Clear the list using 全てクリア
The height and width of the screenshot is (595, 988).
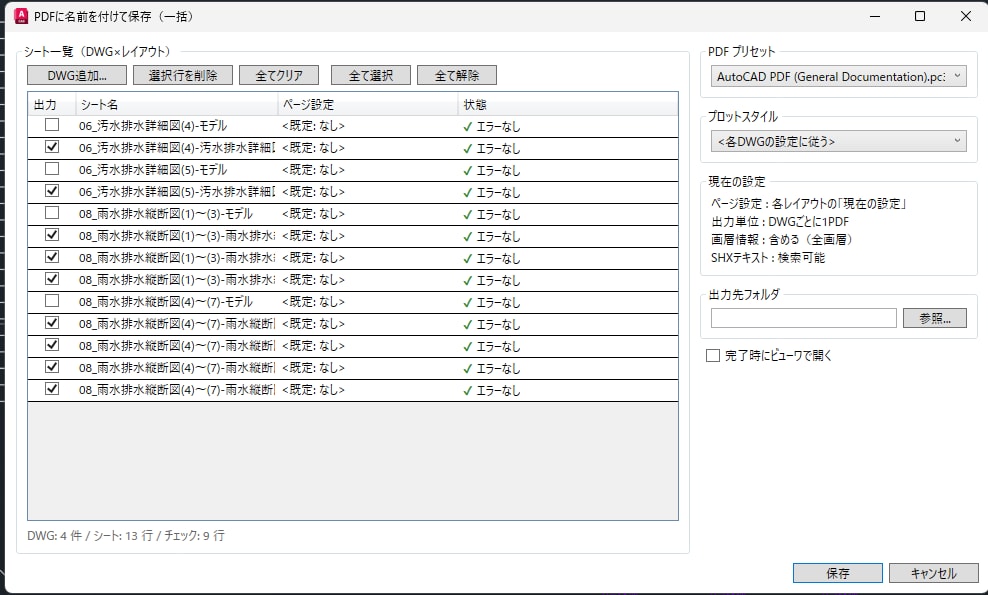click(x=279, y=76)
